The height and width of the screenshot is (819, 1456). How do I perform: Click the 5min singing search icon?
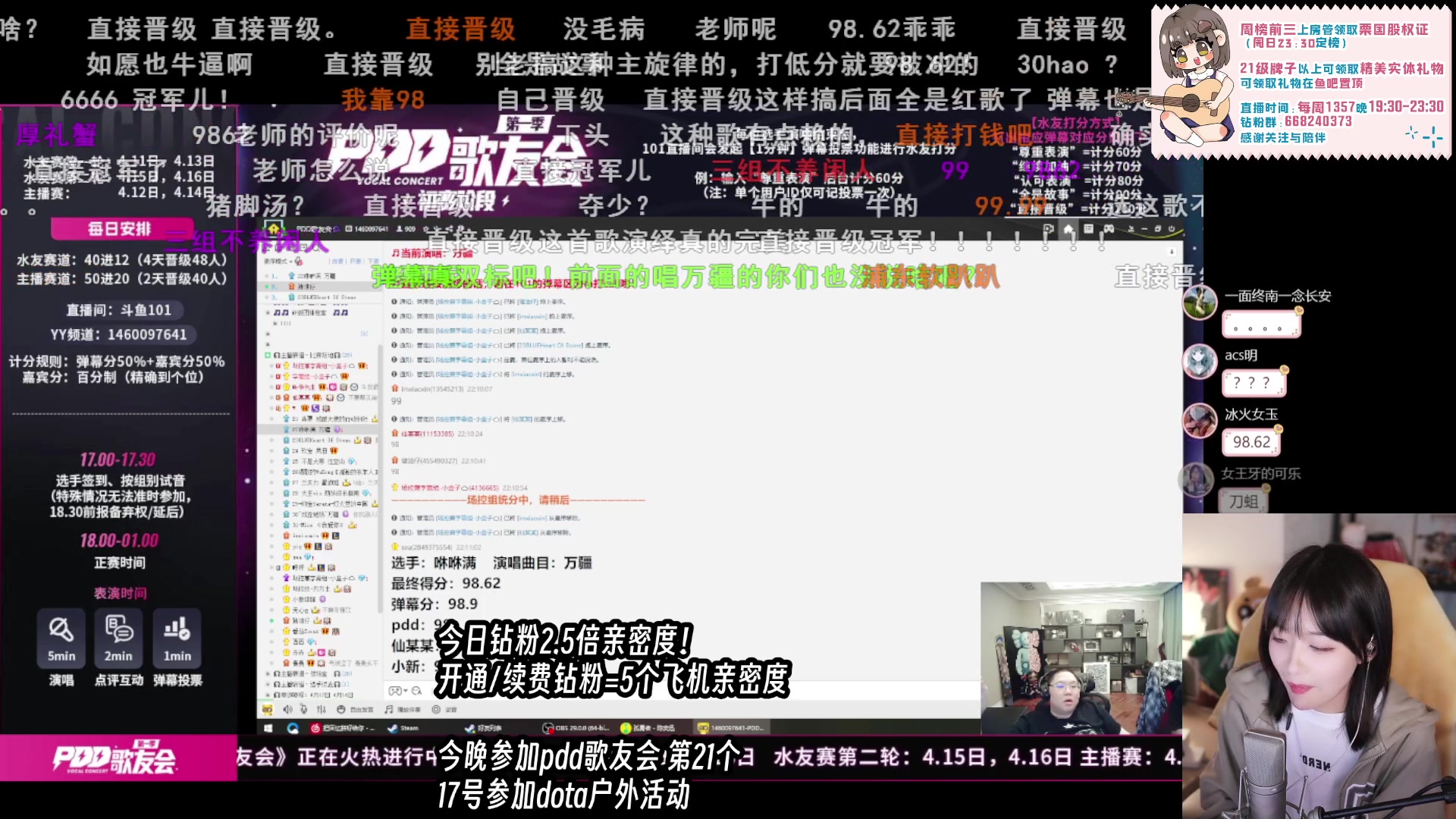pos(61,629)
